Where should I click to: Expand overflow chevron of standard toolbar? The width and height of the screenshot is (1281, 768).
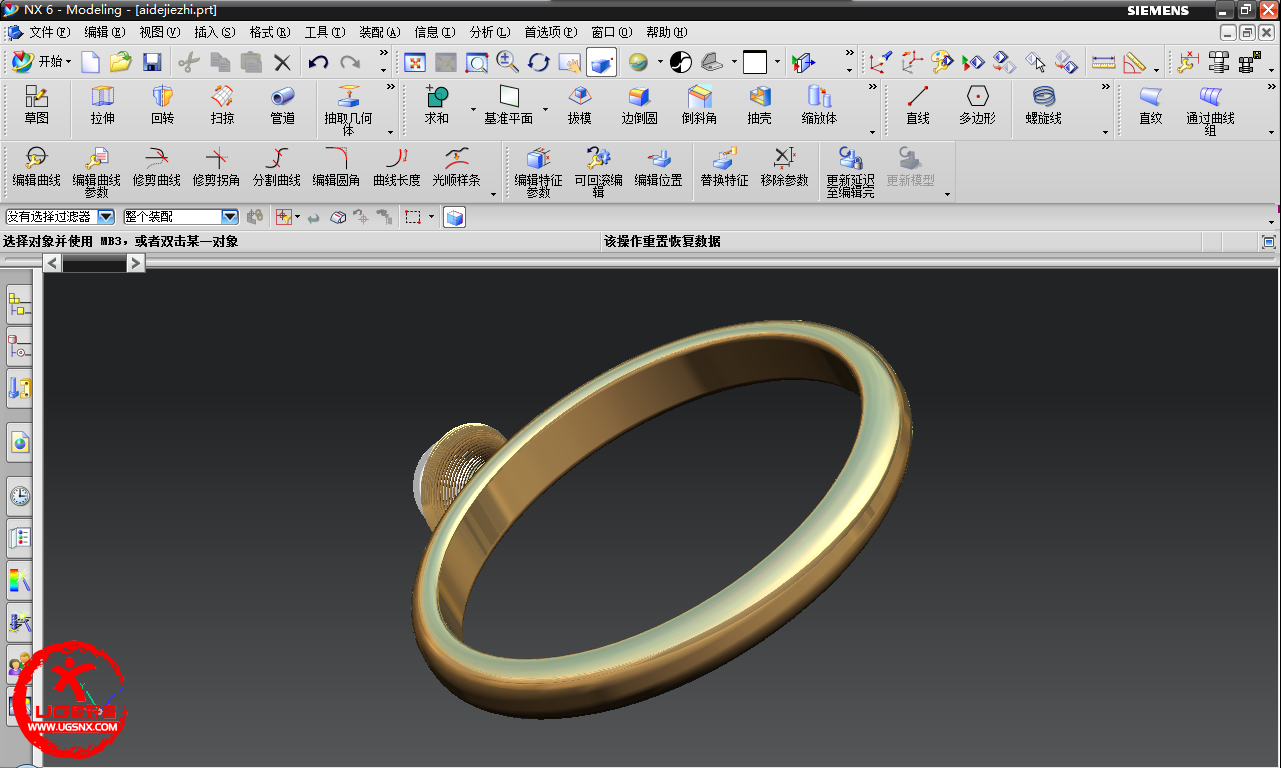384,53
